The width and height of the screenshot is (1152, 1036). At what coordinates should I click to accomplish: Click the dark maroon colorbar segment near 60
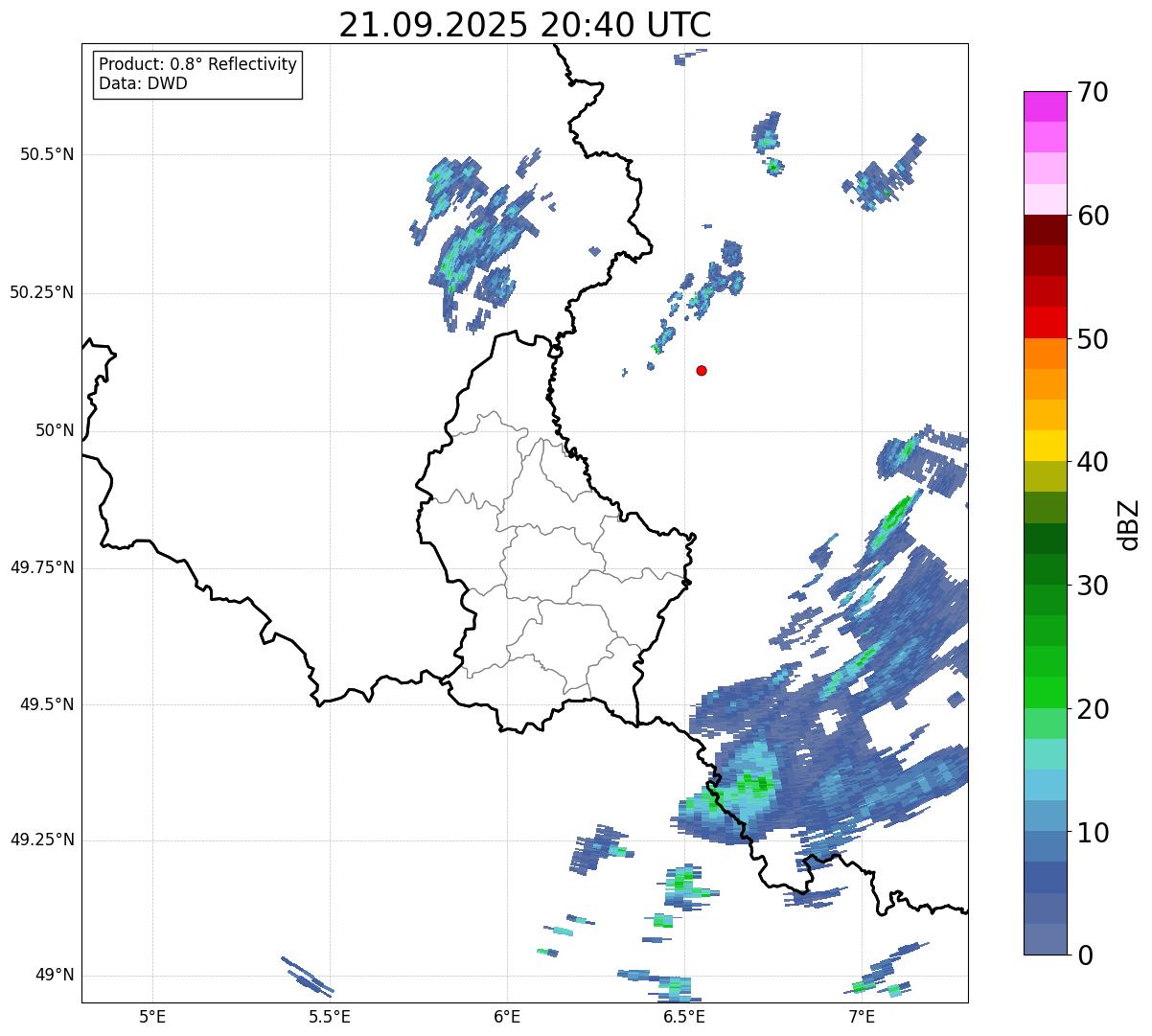[x=1046, y=230]
